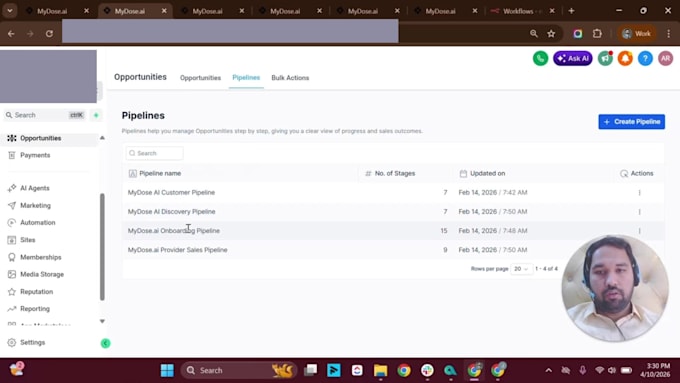Click the Create Pipeline button
The image size is (680, 383).
coord(631,122)
